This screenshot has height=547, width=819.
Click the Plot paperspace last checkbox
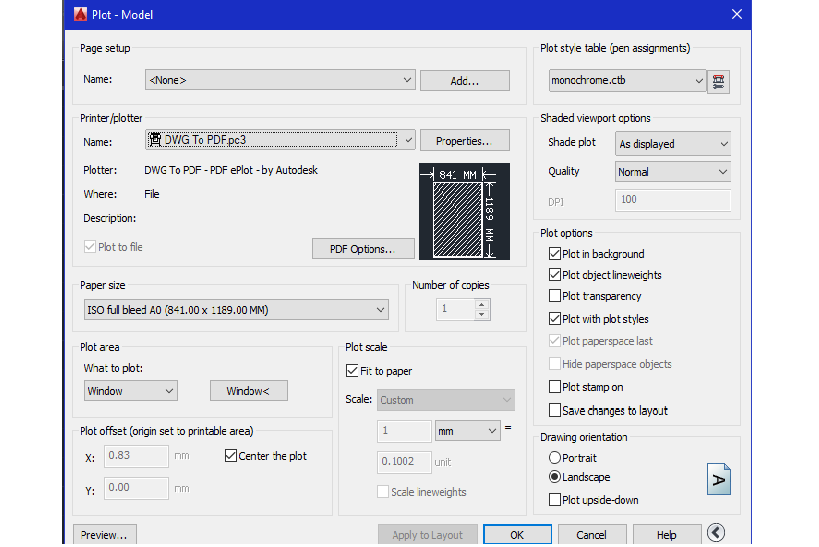555,341
